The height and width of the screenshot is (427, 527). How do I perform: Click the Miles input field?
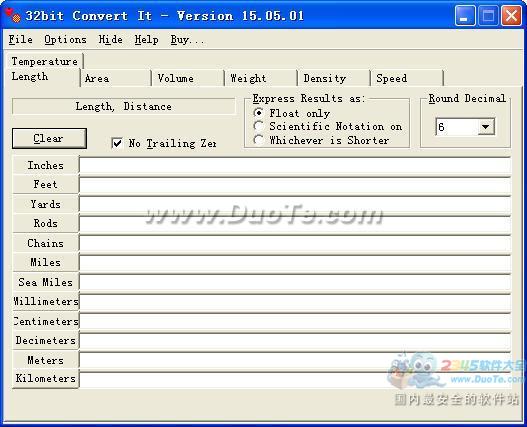tap(295, 263)
